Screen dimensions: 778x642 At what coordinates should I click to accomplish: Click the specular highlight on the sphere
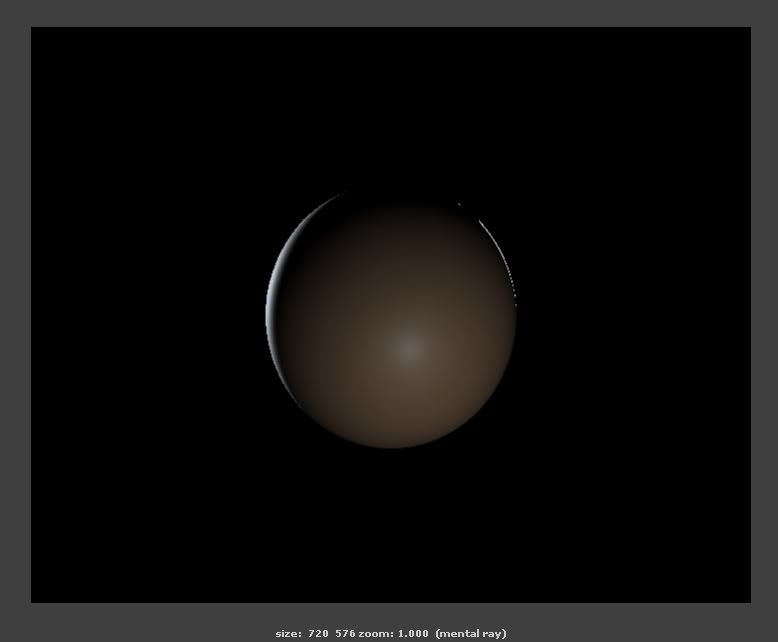coord(409,349)
